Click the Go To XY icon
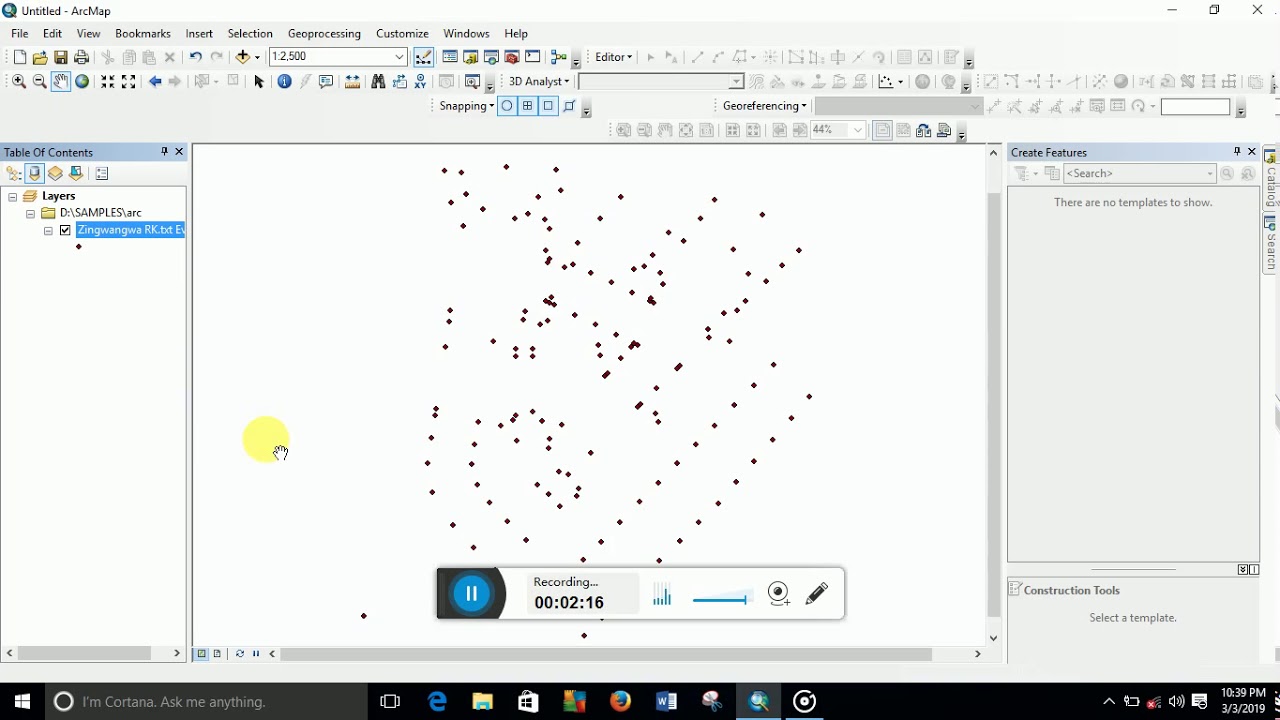This screenshot has width=1280, height=720. click(x=421, y=82)
